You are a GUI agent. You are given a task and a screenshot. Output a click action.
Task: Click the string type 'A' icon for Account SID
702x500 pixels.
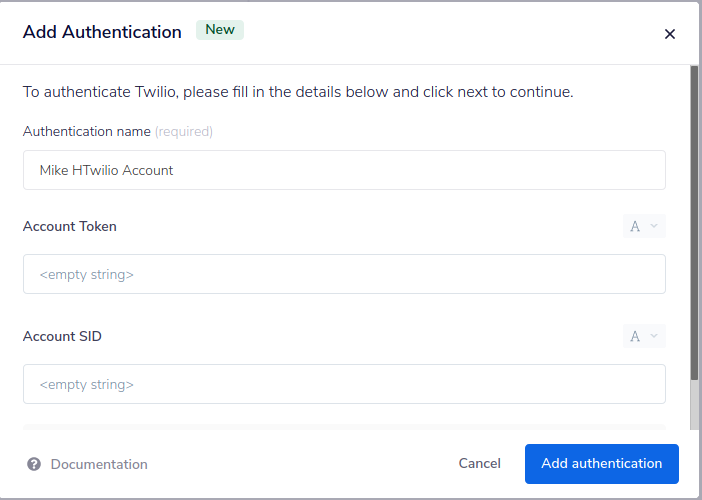(x=635, y=337)
